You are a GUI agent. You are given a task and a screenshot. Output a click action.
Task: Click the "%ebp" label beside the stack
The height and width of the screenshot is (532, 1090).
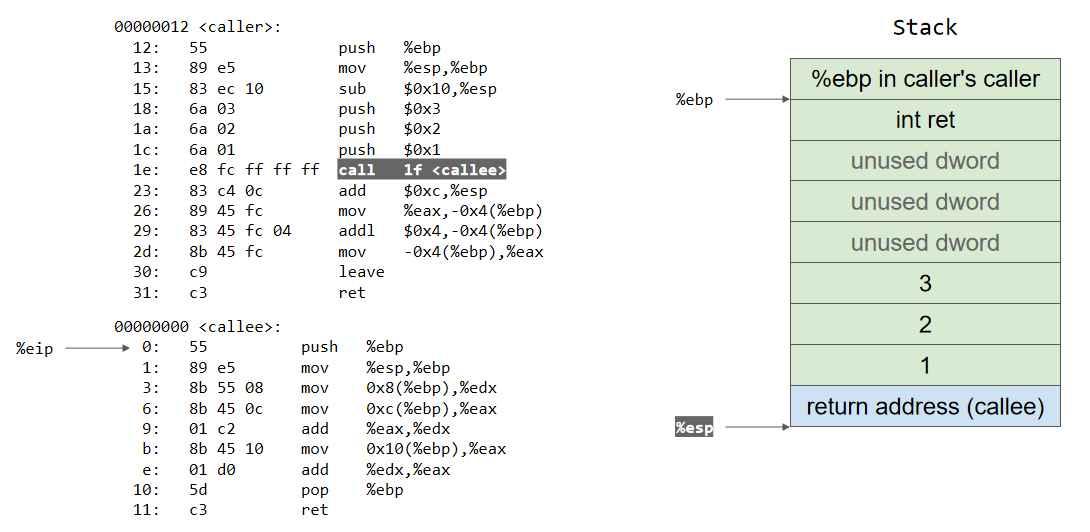(694, 100)
